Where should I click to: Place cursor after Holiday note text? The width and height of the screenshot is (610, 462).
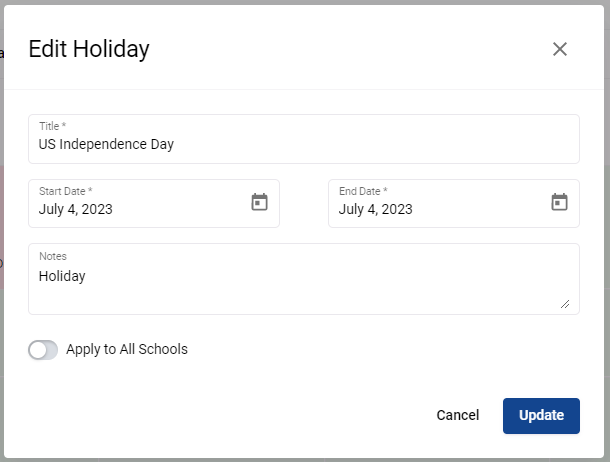pyautogui.click(x=86, y=276)
